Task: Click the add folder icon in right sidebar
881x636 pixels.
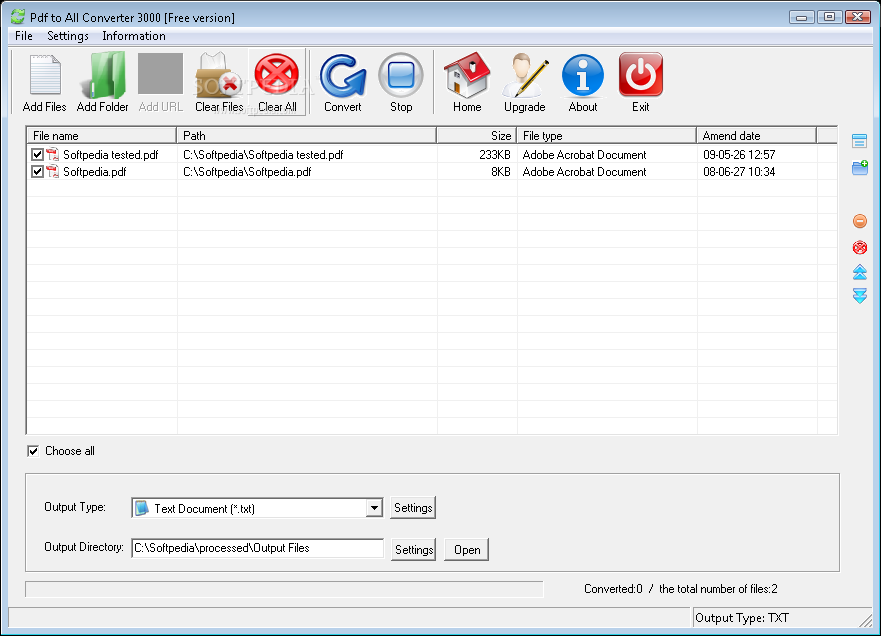Action: pos(860,167)
